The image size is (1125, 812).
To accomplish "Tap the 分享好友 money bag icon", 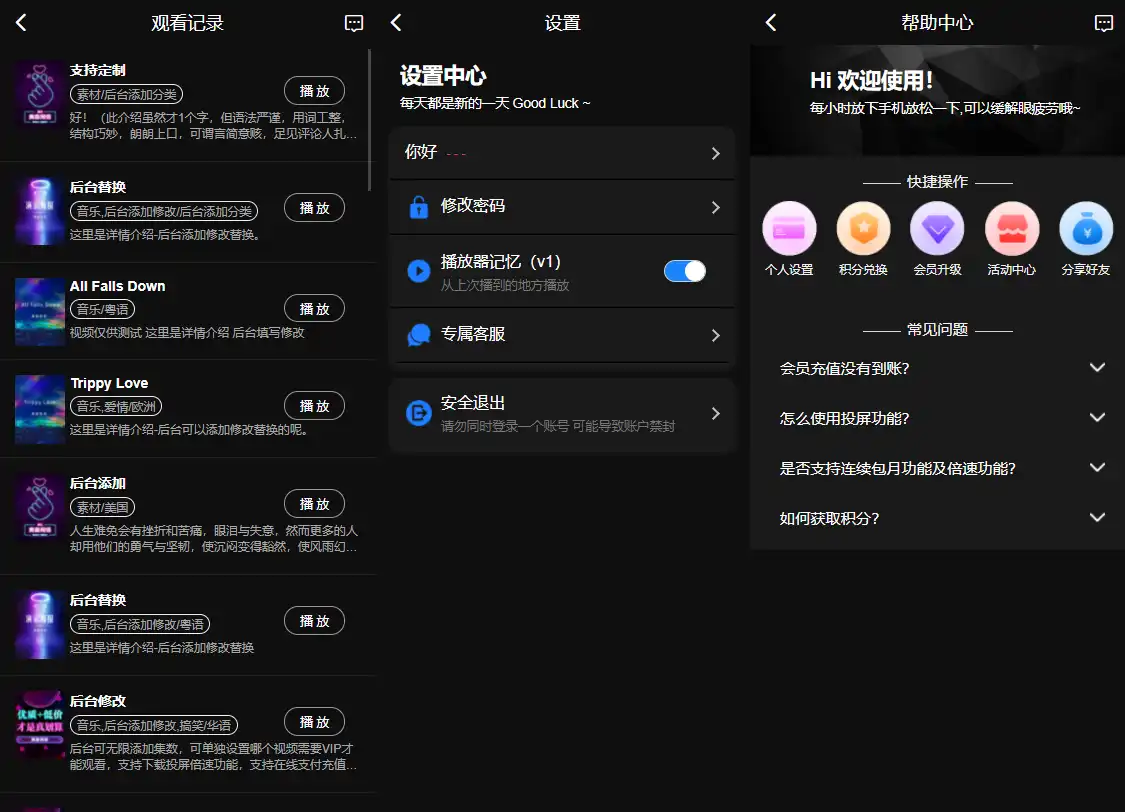I will pyautogui.click(x=1086, y=229).
